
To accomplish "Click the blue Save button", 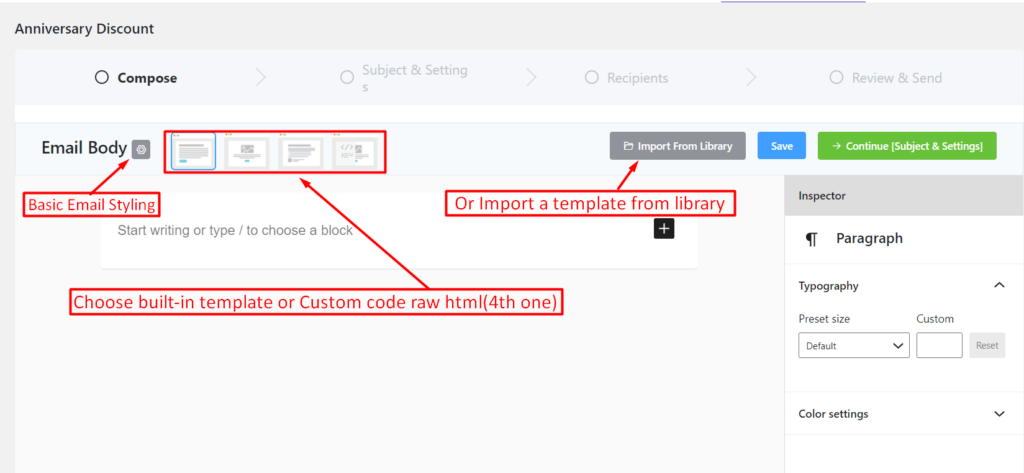I will point(782,146).
